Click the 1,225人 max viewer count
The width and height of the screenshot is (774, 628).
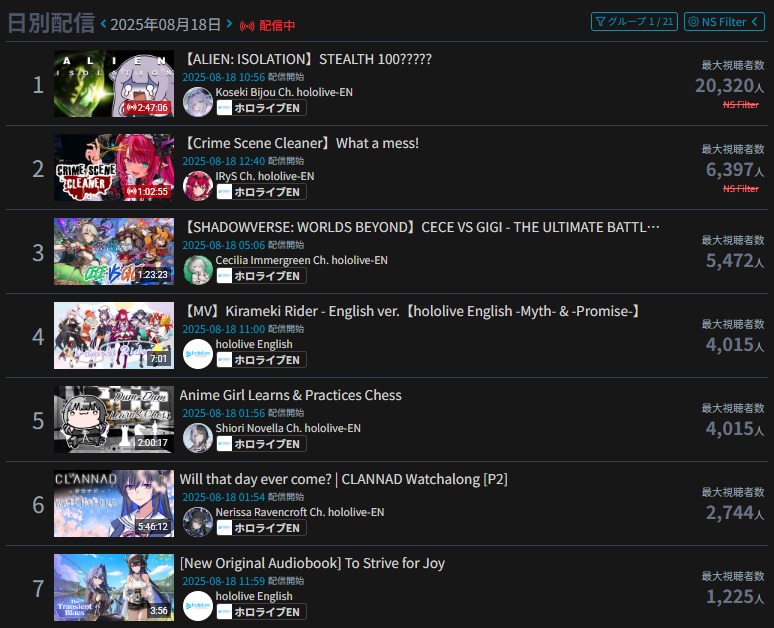[735, 596]
